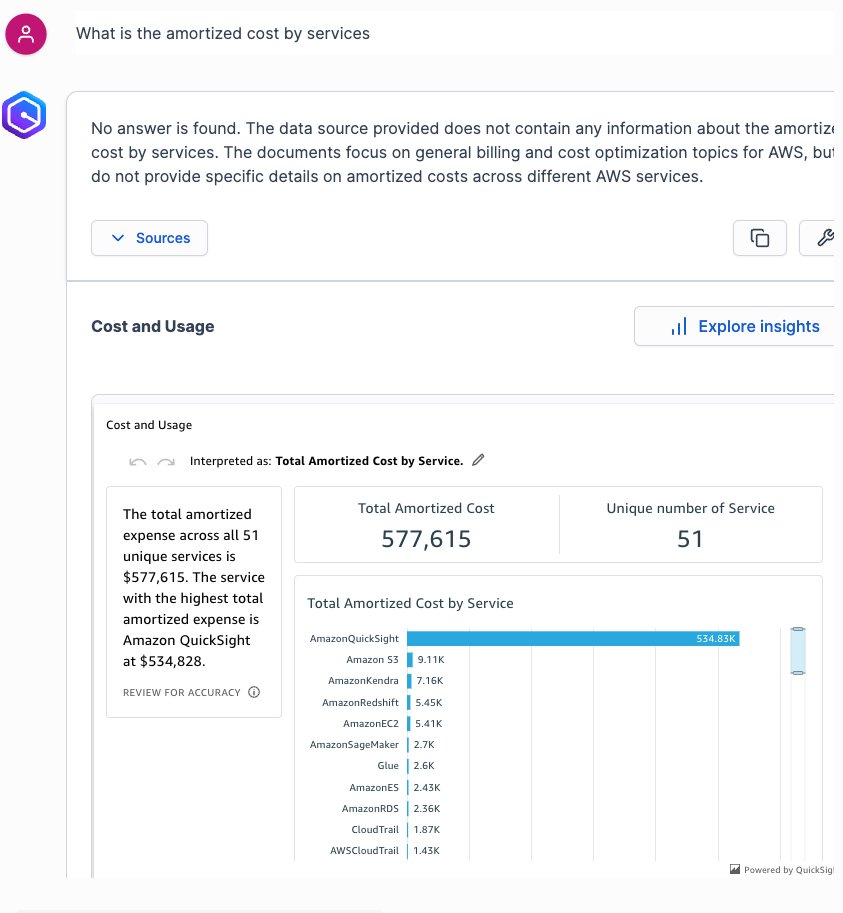Click the 5.41K value for AmazonEC2
This screenshot has width=843, height=913.
pos(428,724)
